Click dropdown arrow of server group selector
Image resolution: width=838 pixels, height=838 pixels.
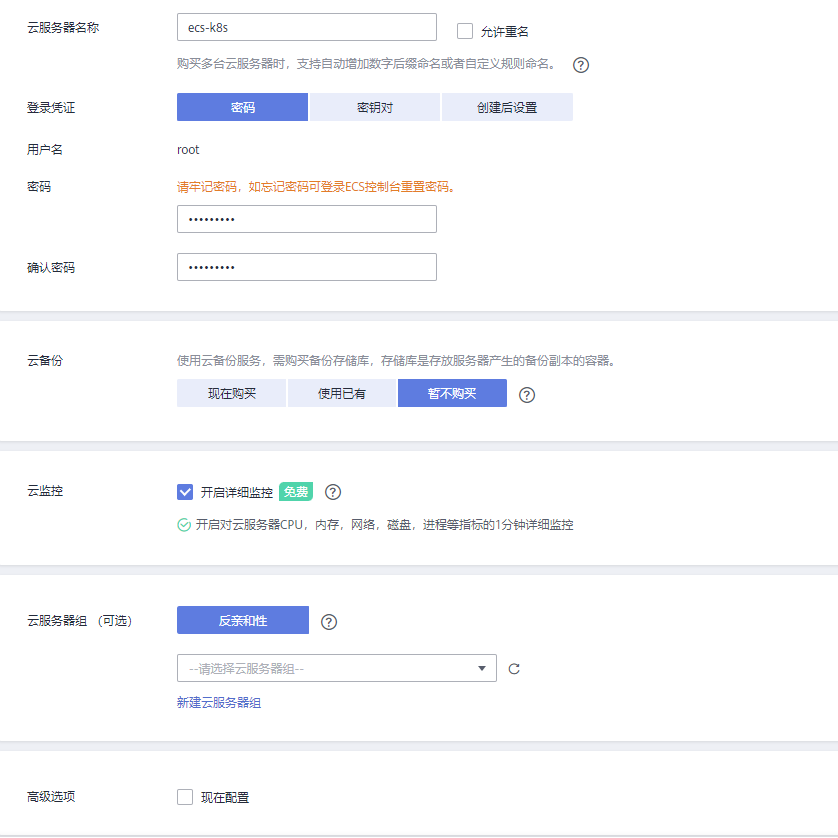point(481,668)
